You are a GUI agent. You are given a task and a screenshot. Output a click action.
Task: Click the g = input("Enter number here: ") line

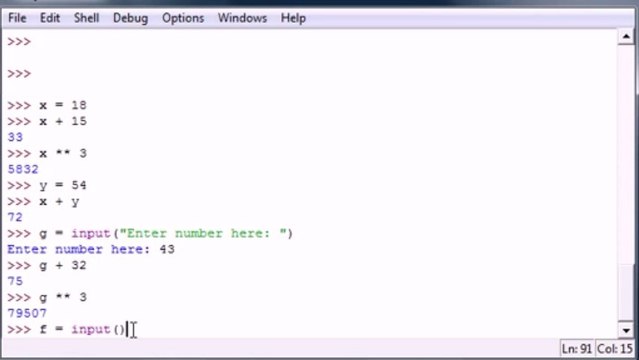click(150, 234)
